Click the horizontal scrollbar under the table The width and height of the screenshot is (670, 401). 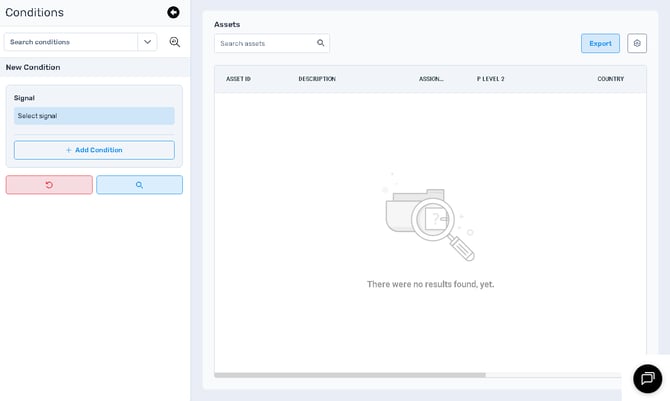coord(350,375)
